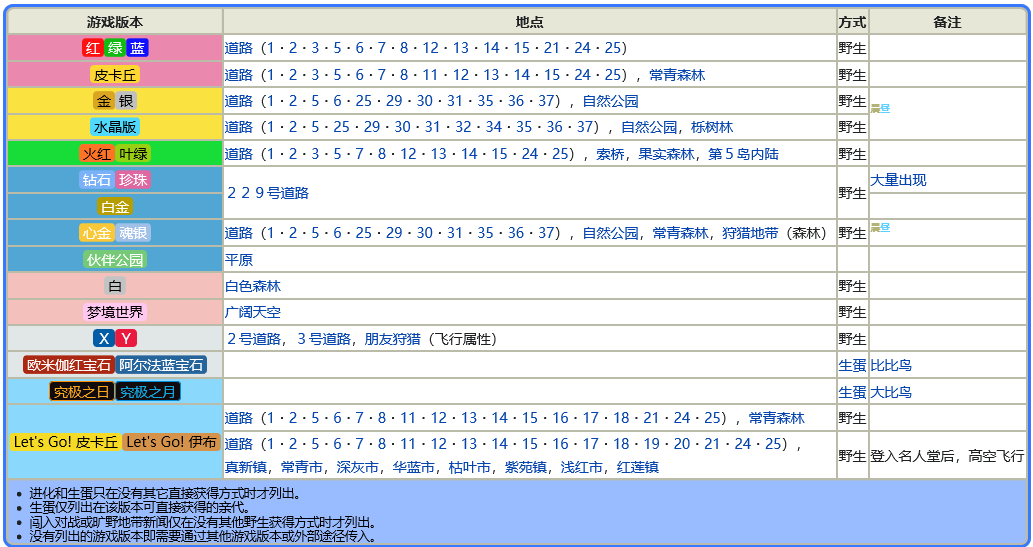Open the 2号道路 link in XY row
Image resolution: width=1033 pixels, height=547 pixels.
point(254,339)
